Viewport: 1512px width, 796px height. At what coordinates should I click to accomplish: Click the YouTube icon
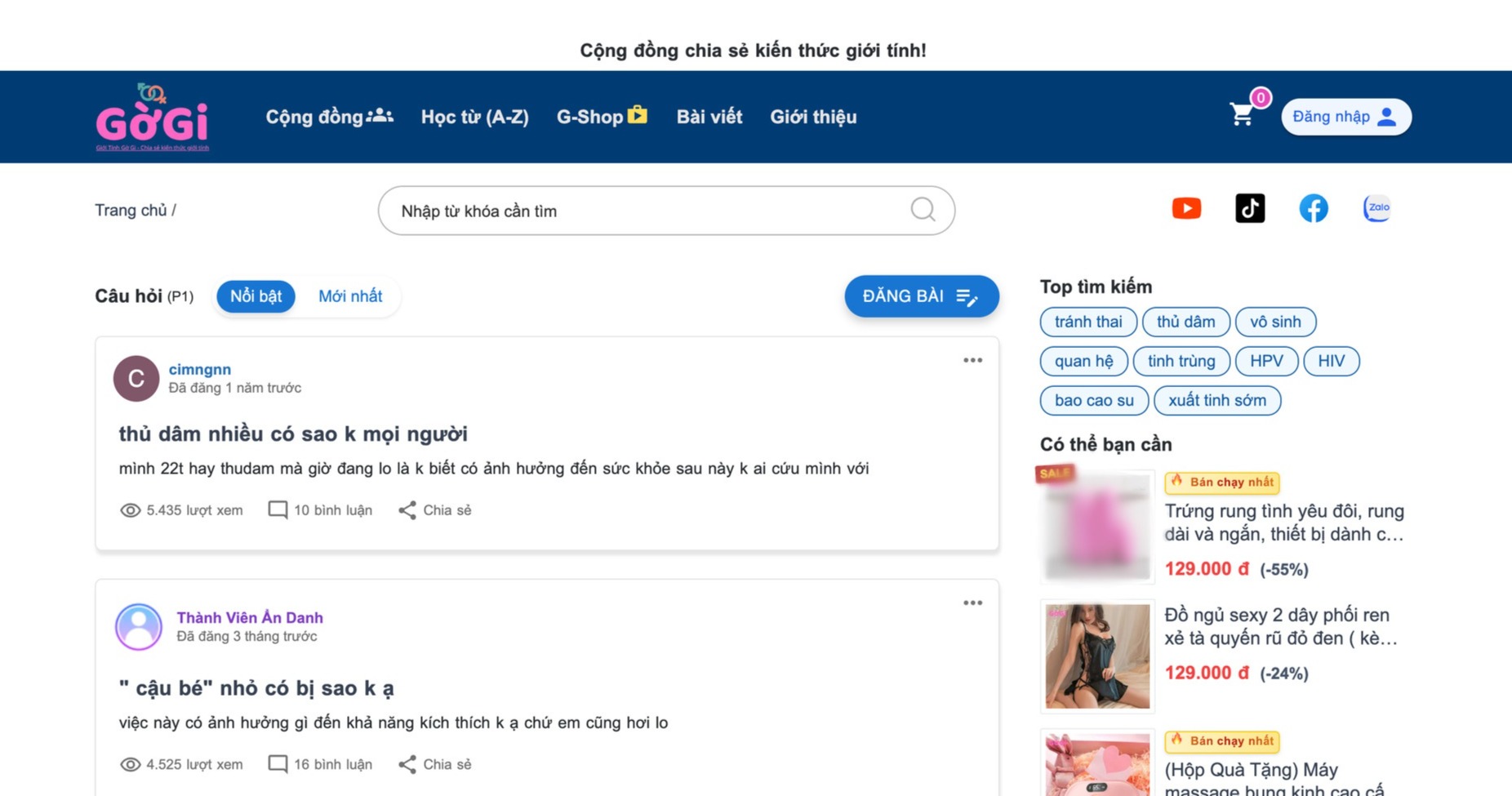pos(1186,209)
